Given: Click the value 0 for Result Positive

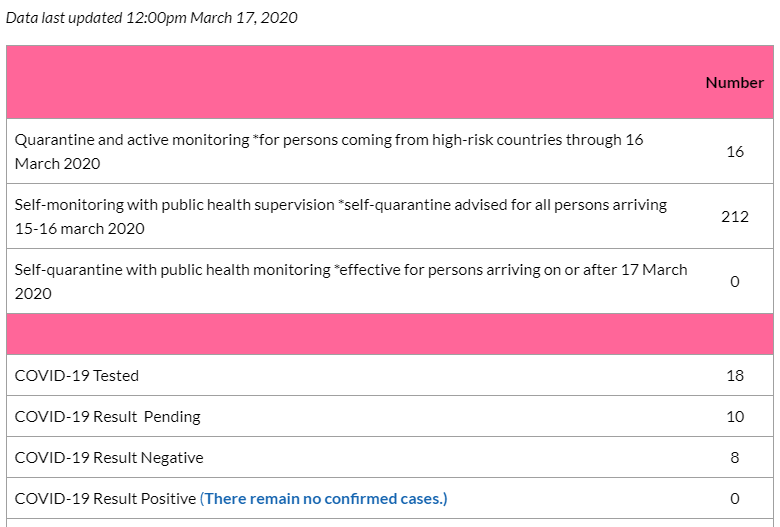Looking at the screenshot, I should click(x=735, y=499).
